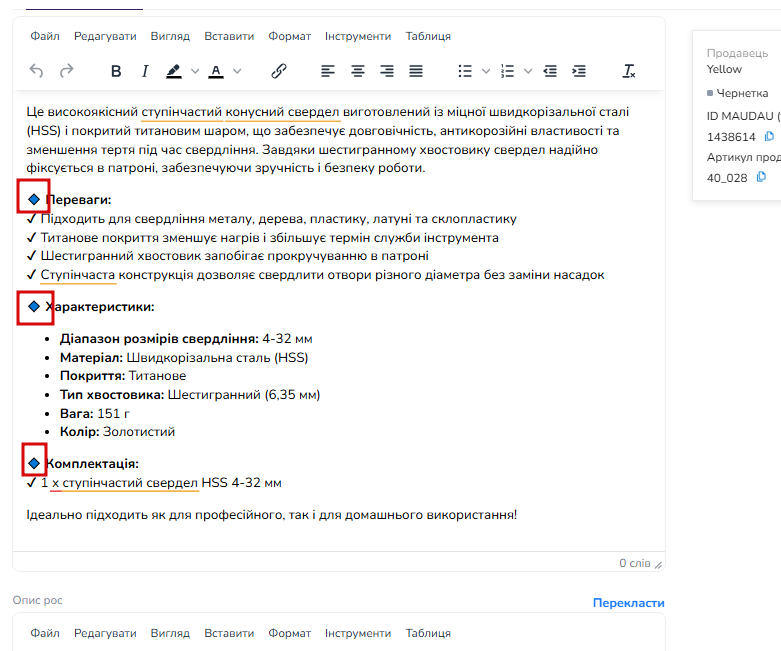The image size is (781, 651).
Task: Open Редагувати menu in the lower editor
Action: 105,633
